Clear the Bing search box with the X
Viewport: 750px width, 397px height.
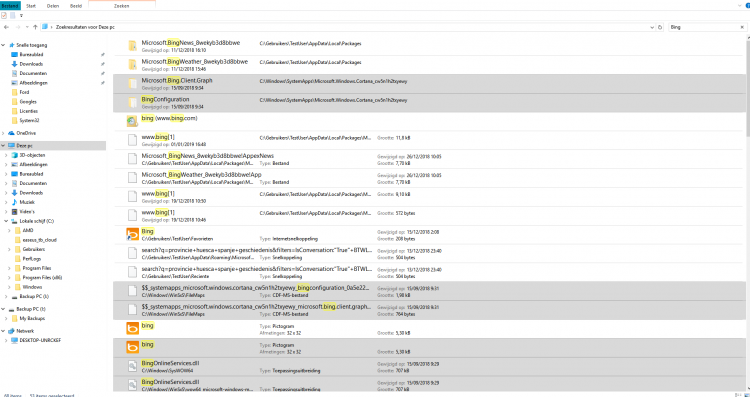pos(742,27)
